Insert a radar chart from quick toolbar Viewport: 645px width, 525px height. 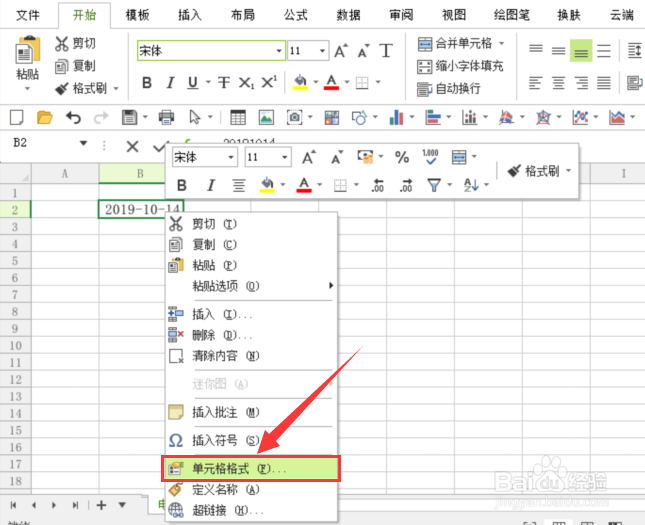(x=543, y=118)
